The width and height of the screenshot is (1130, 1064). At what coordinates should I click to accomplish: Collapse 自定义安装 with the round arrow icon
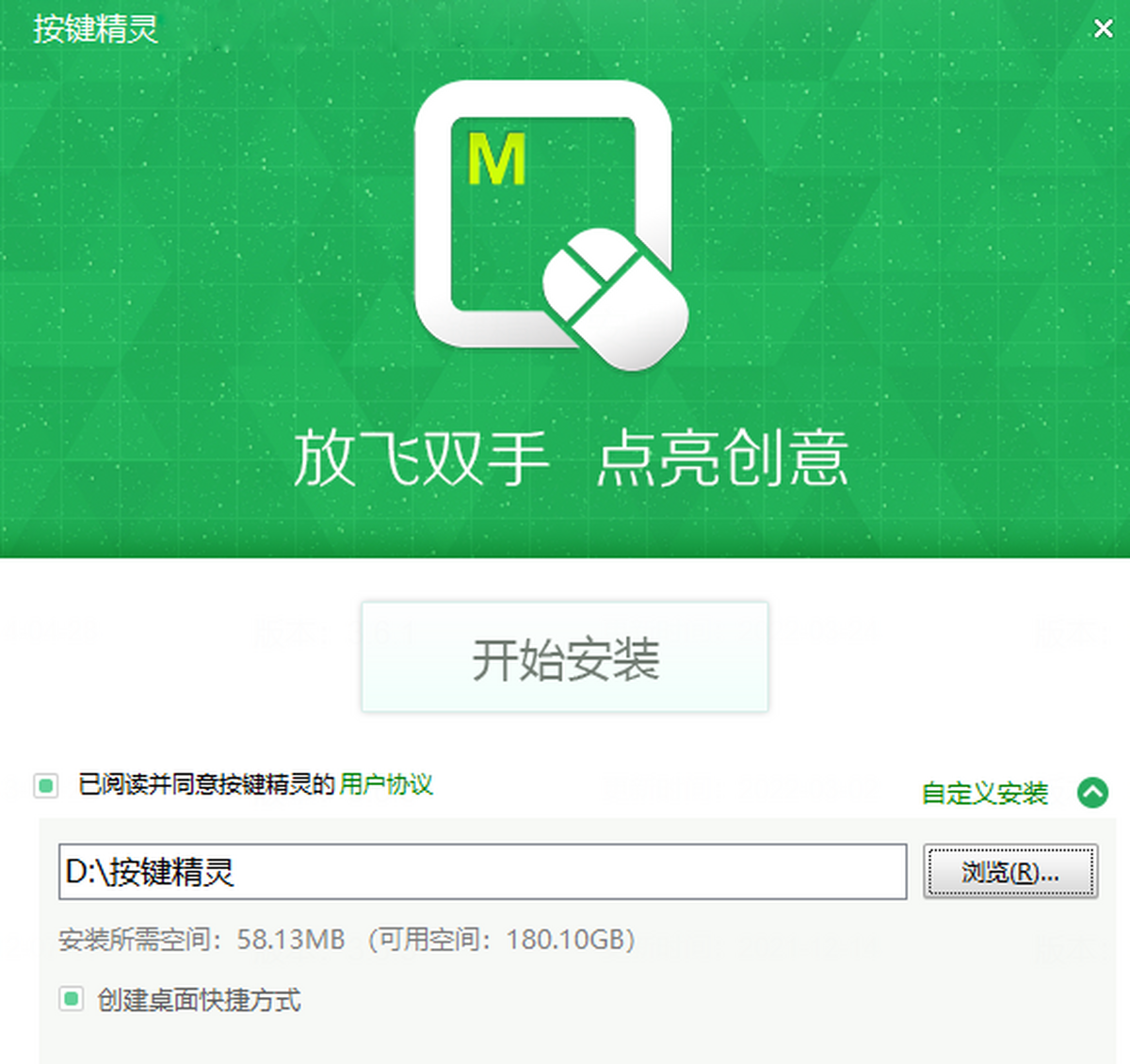[x=1092, y=793]
